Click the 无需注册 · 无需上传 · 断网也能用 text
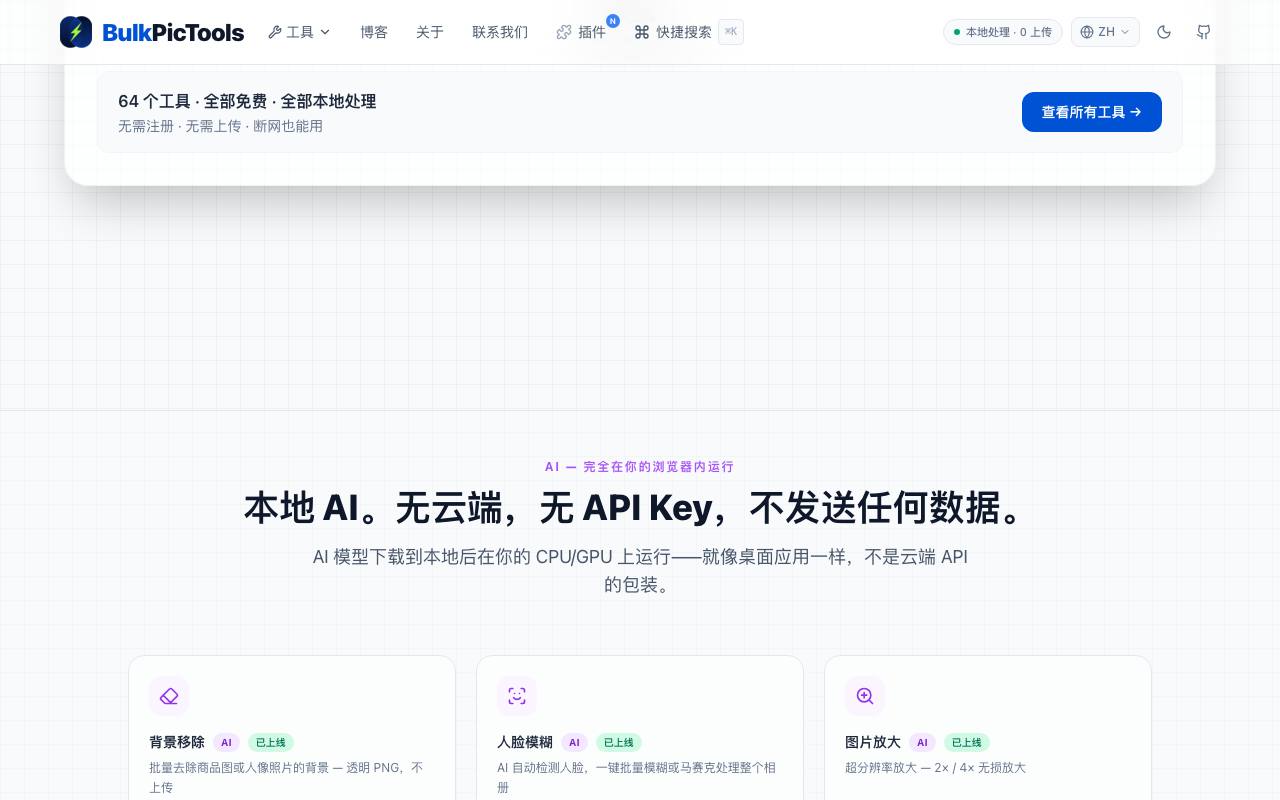Viewport: 1280px width, 800px height. tap(220, 126)
